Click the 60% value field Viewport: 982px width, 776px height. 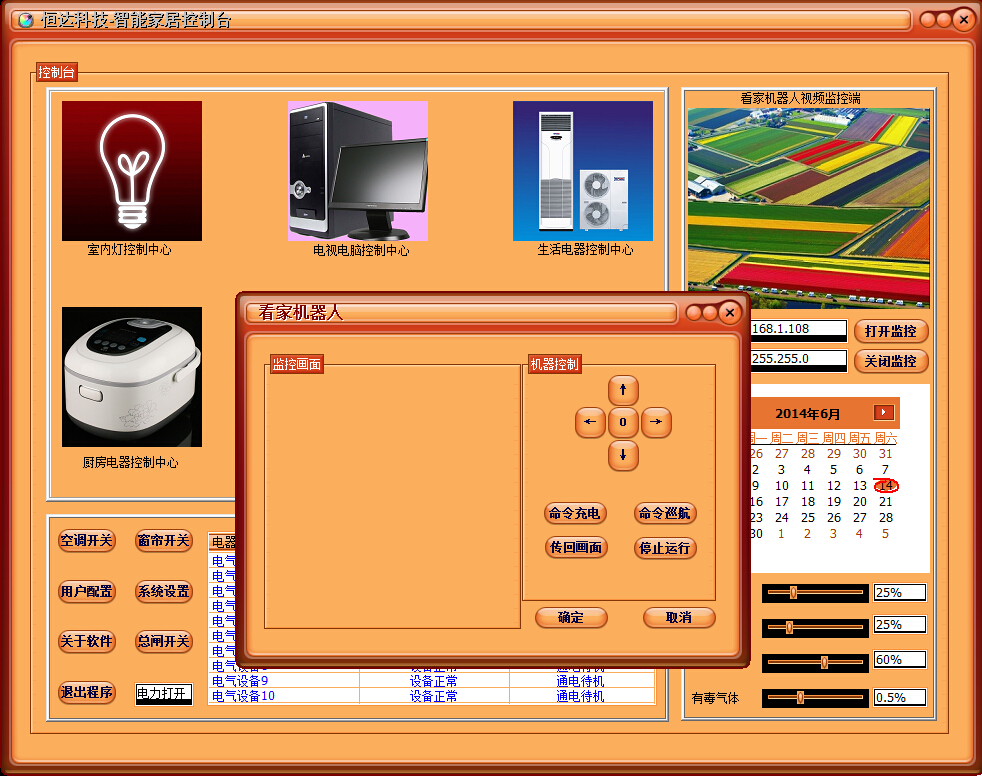pos(899,660)
